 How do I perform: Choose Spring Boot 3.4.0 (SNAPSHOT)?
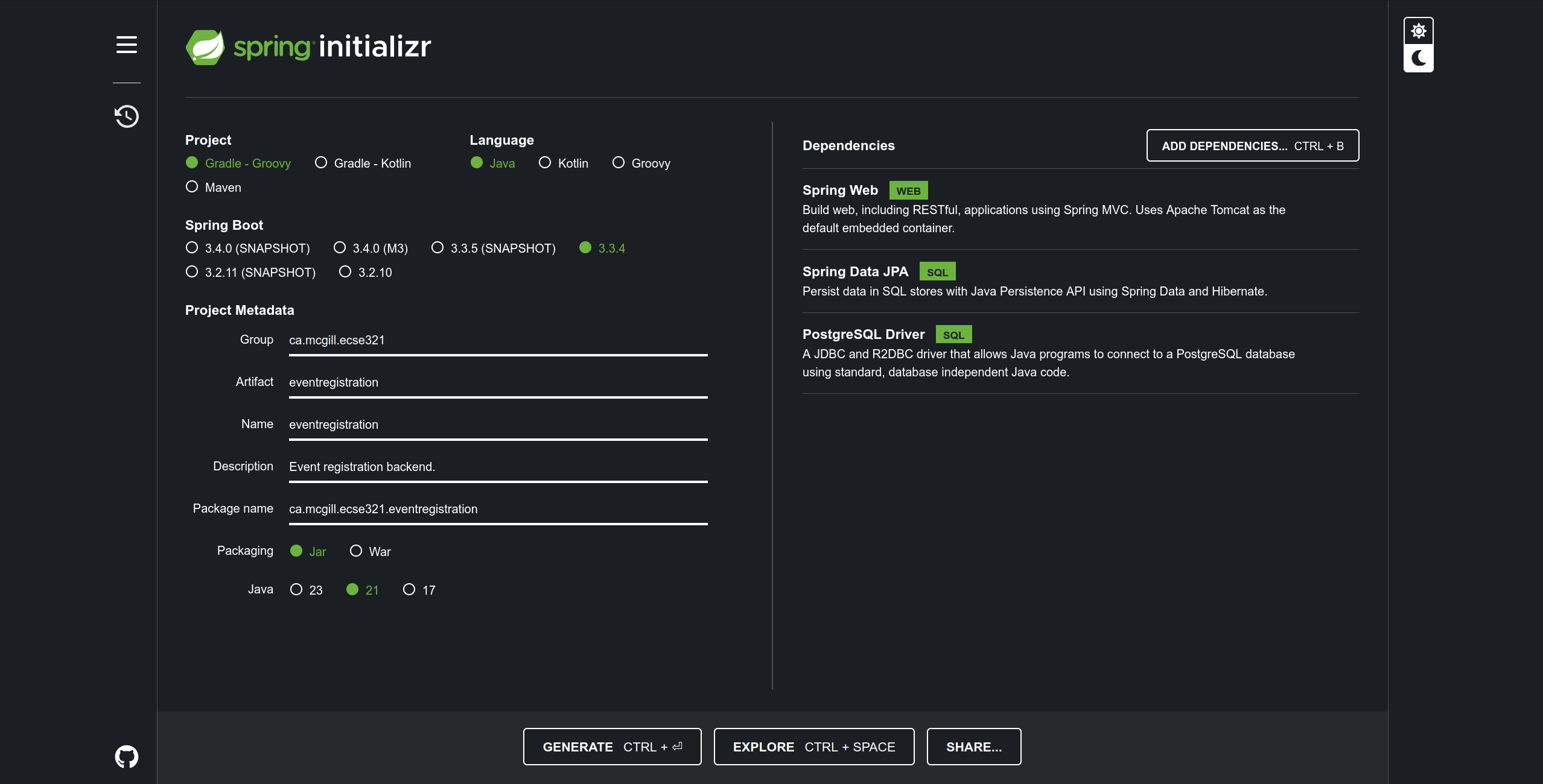click(247, 248)
